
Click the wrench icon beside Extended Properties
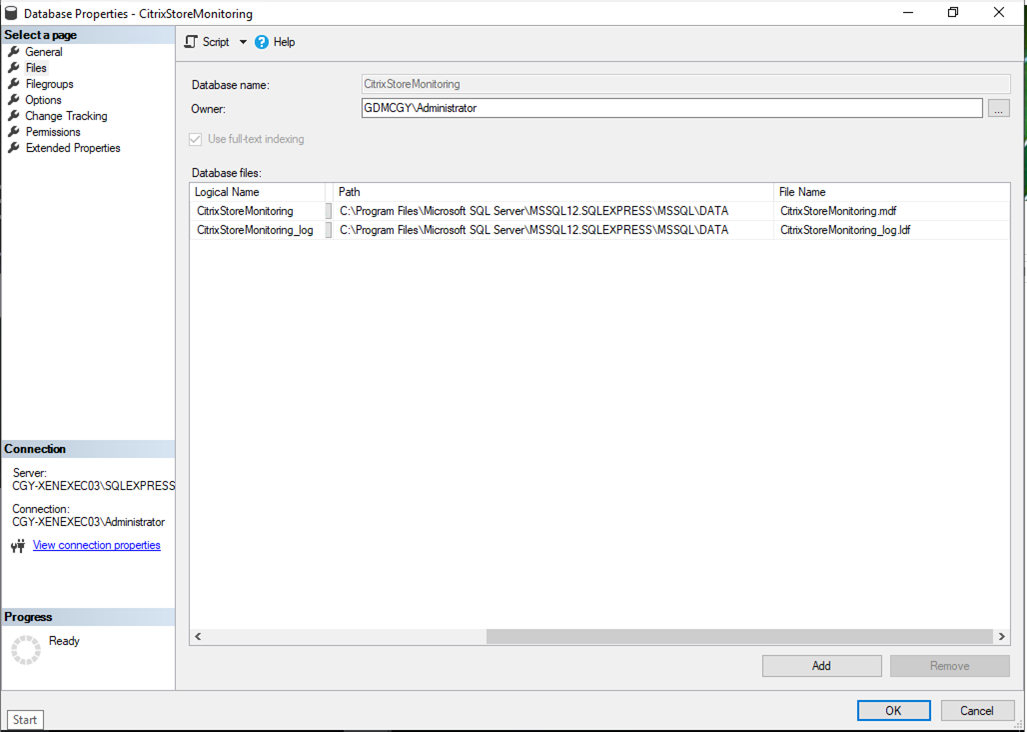[x=13, y=148]
